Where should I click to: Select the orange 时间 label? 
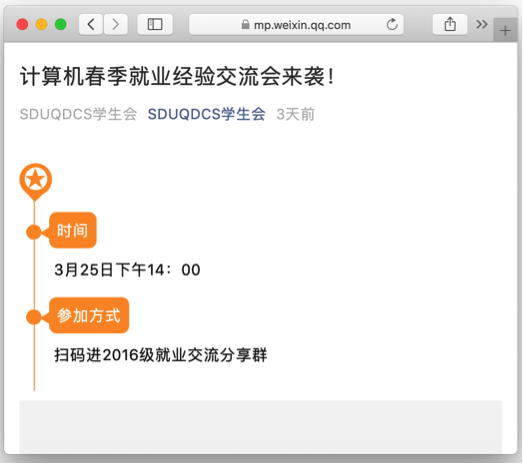(73, 230)
